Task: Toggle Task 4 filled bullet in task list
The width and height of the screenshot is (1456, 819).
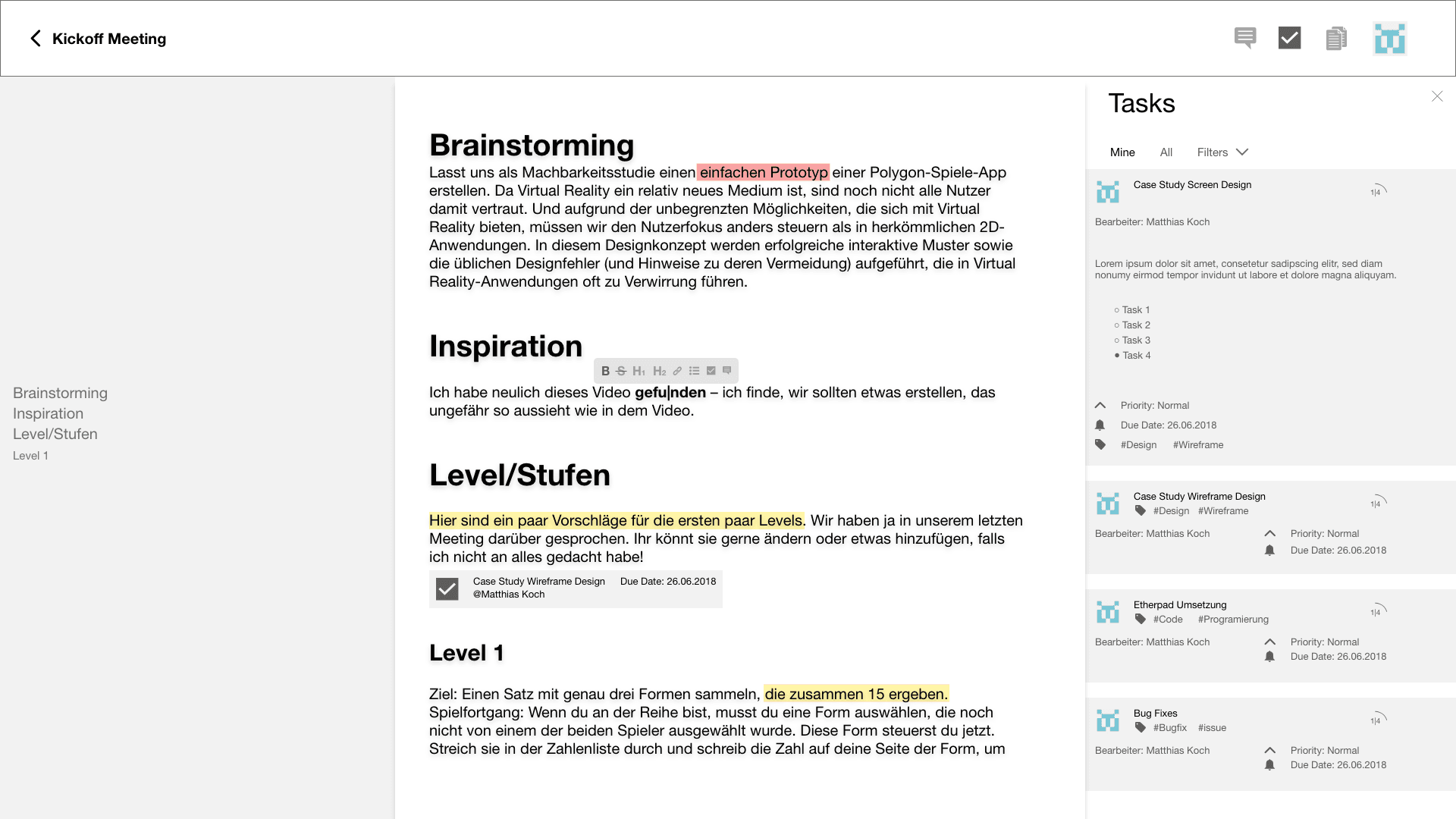Action: click(x=1117, y=355)
